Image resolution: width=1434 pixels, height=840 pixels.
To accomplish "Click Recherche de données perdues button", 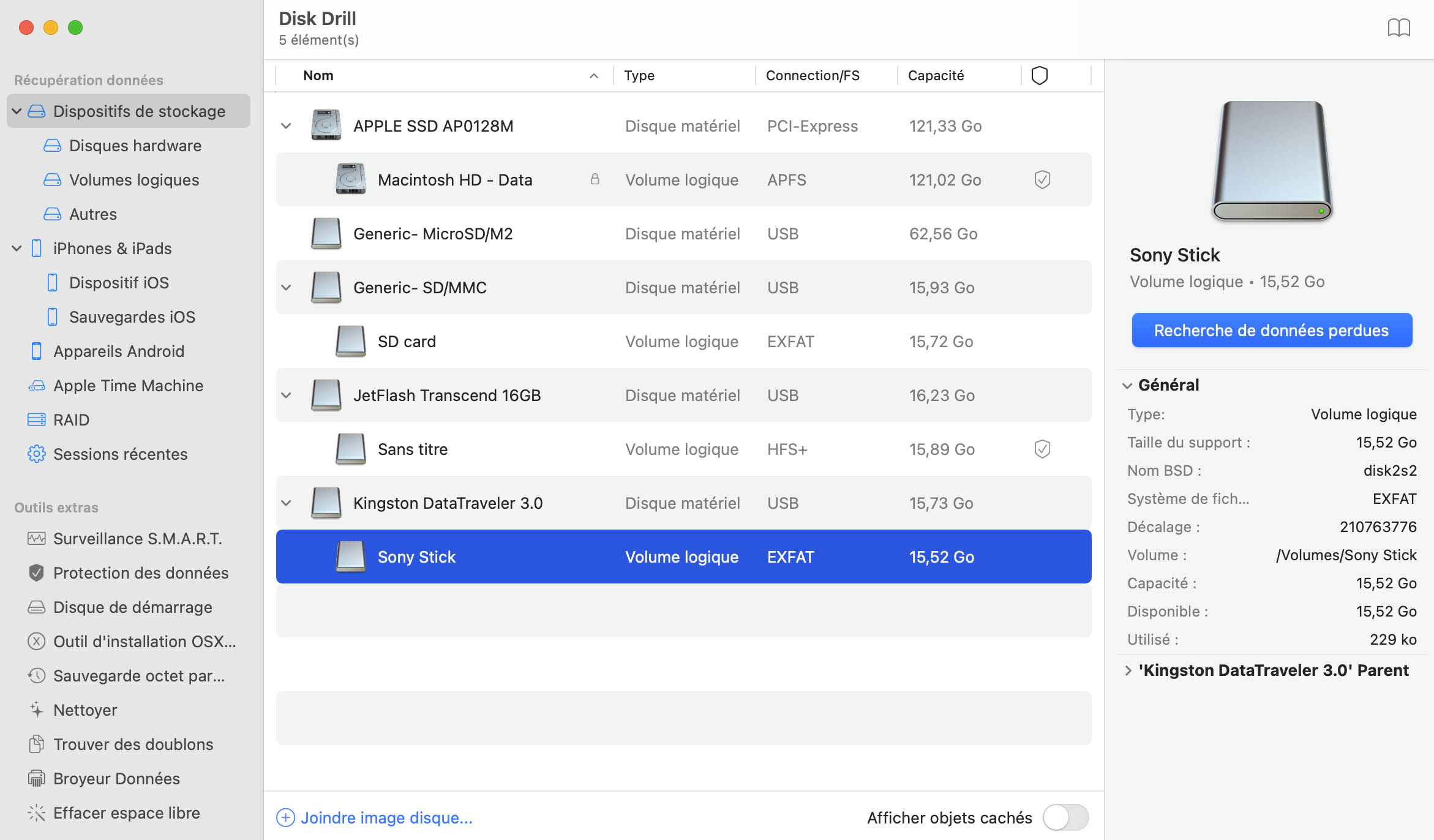I will 1272,330.
